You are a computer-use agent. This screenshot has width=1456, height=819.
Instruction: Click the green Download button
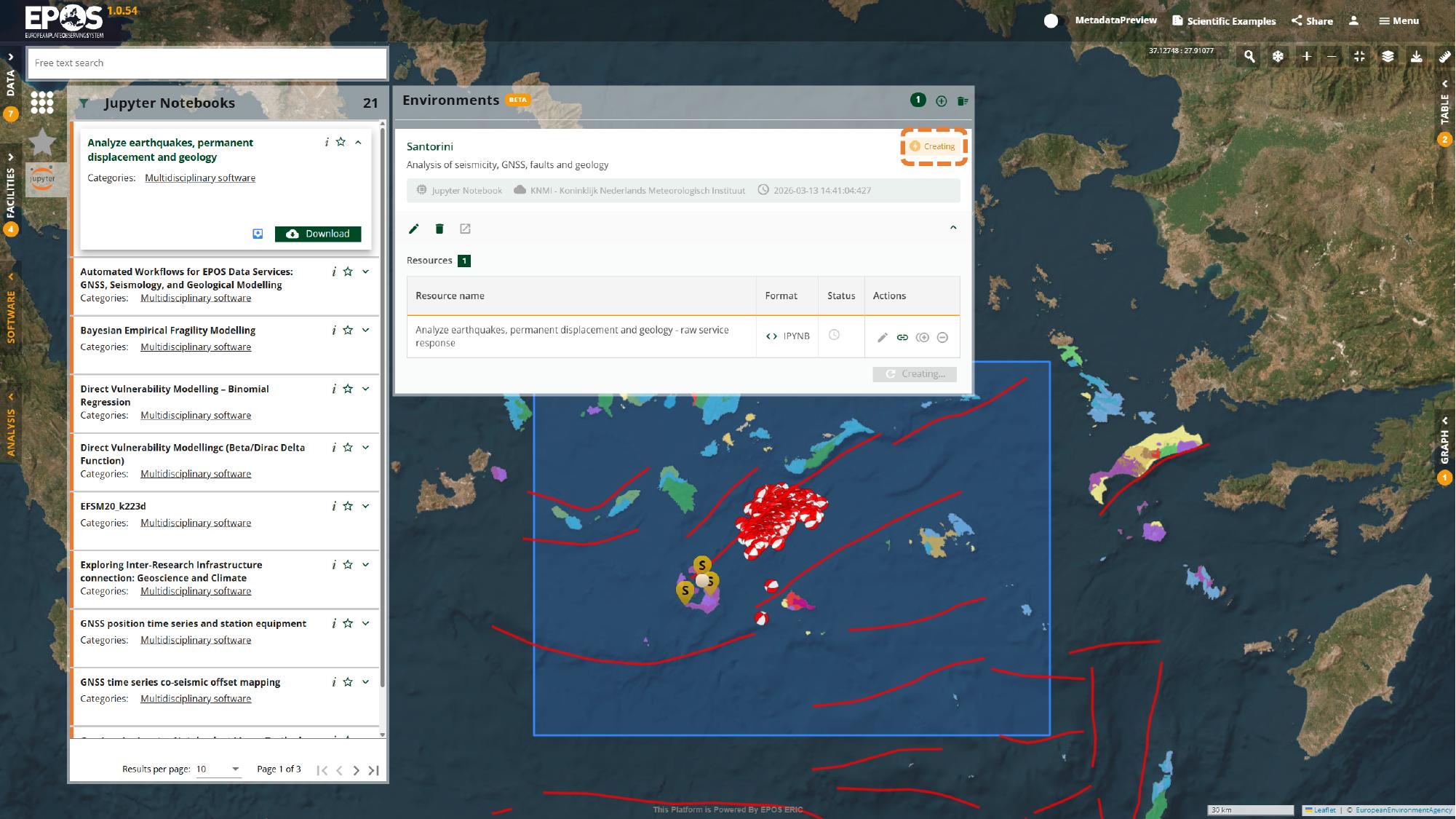point(318,234)
